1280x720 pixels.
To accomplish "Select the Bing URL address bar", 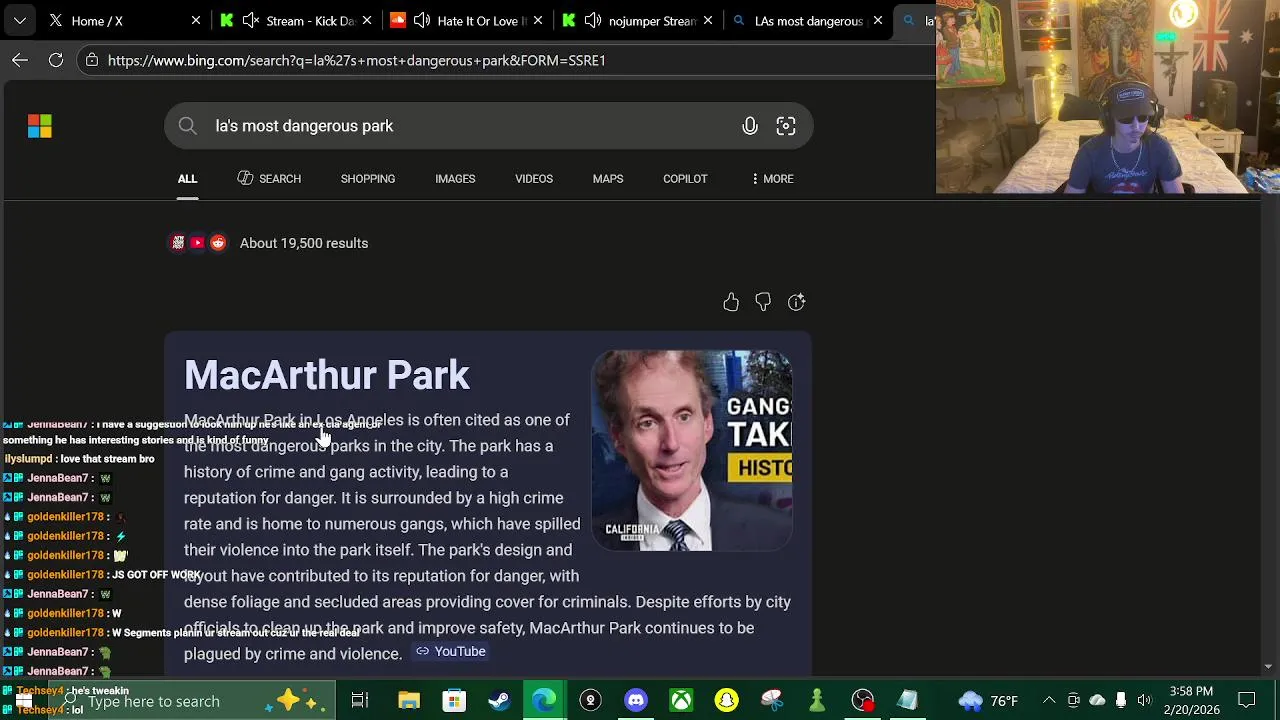I will click(507, 60).
